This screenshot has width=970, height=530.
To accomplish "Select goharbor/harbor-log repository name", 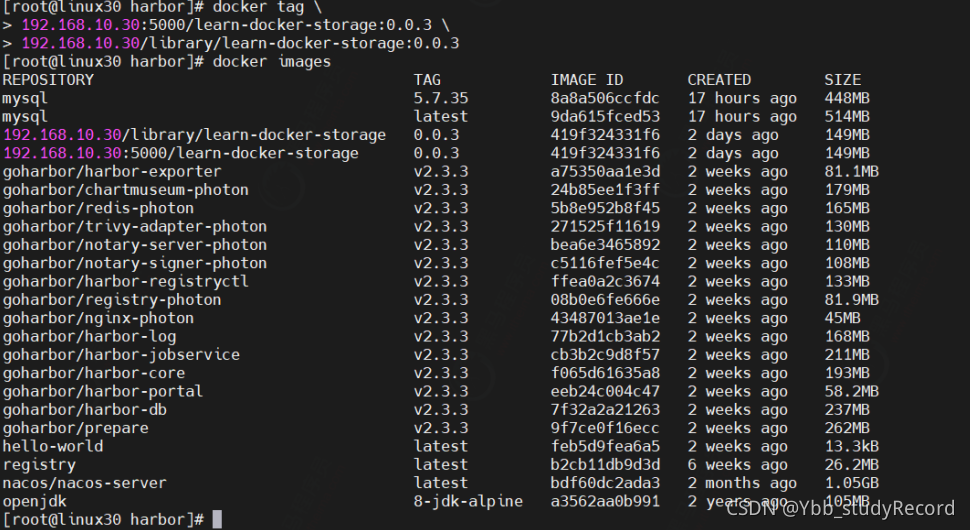I will pos(89,336).
